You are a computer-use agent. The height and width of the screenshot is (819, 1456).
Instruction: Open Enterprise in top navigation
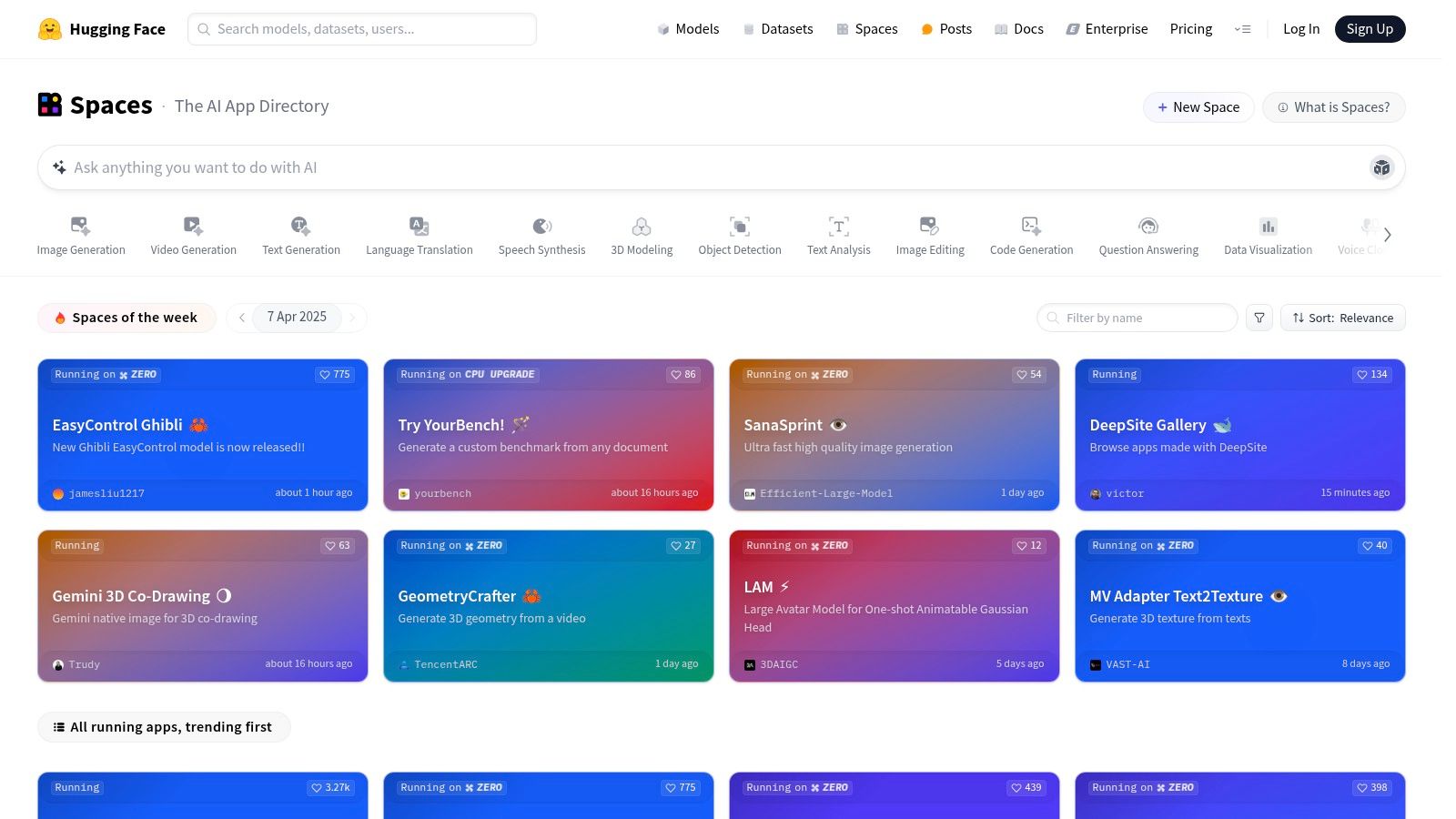1107,29
